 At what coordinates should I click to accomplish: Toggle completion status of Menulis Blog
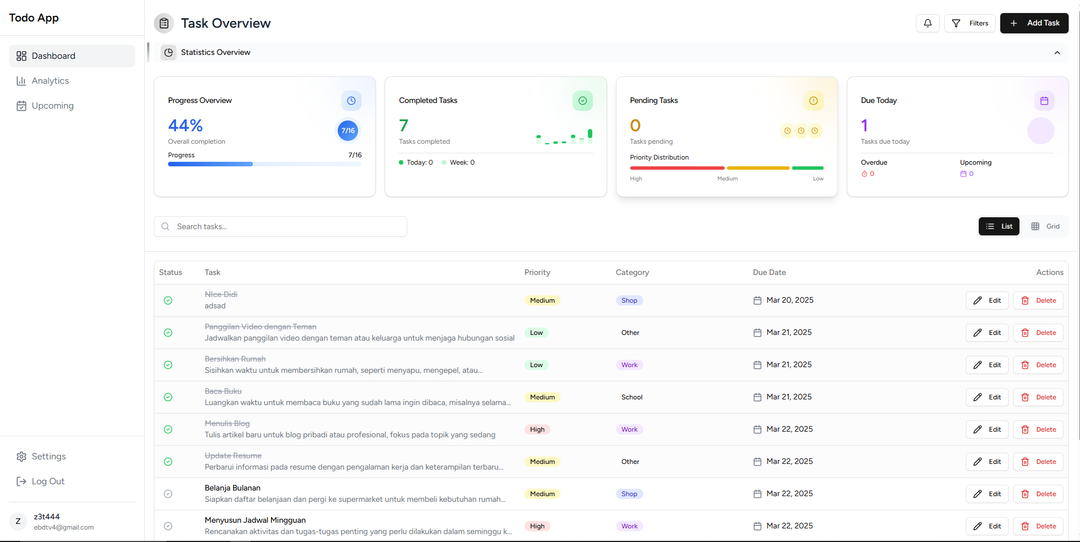coord(168,430)
